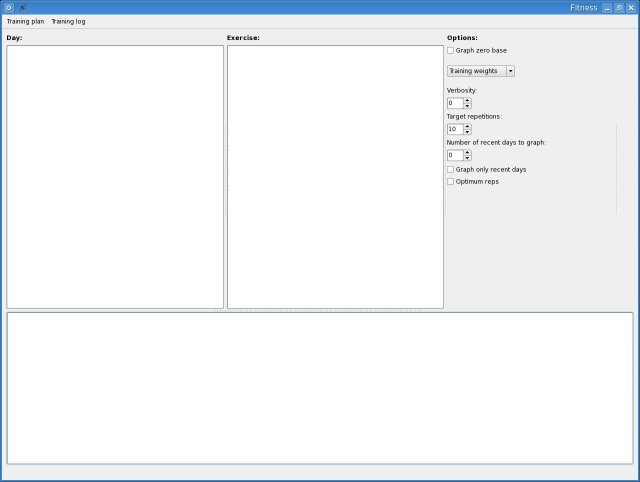
Task: Open the Training plan menu
Action: pos(25,21)
